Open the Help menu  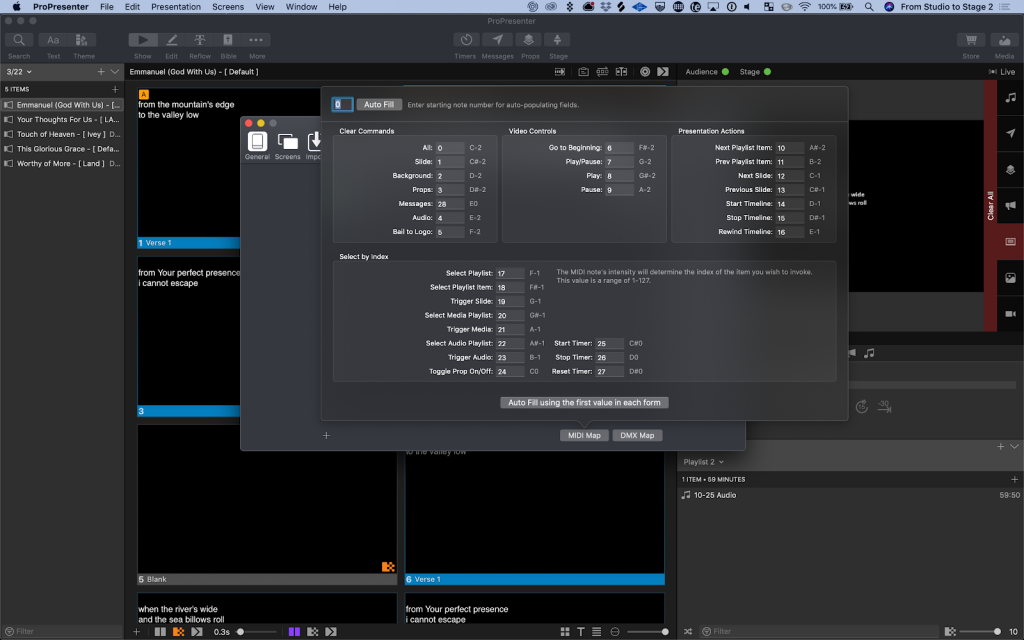(x=337, y=7)
